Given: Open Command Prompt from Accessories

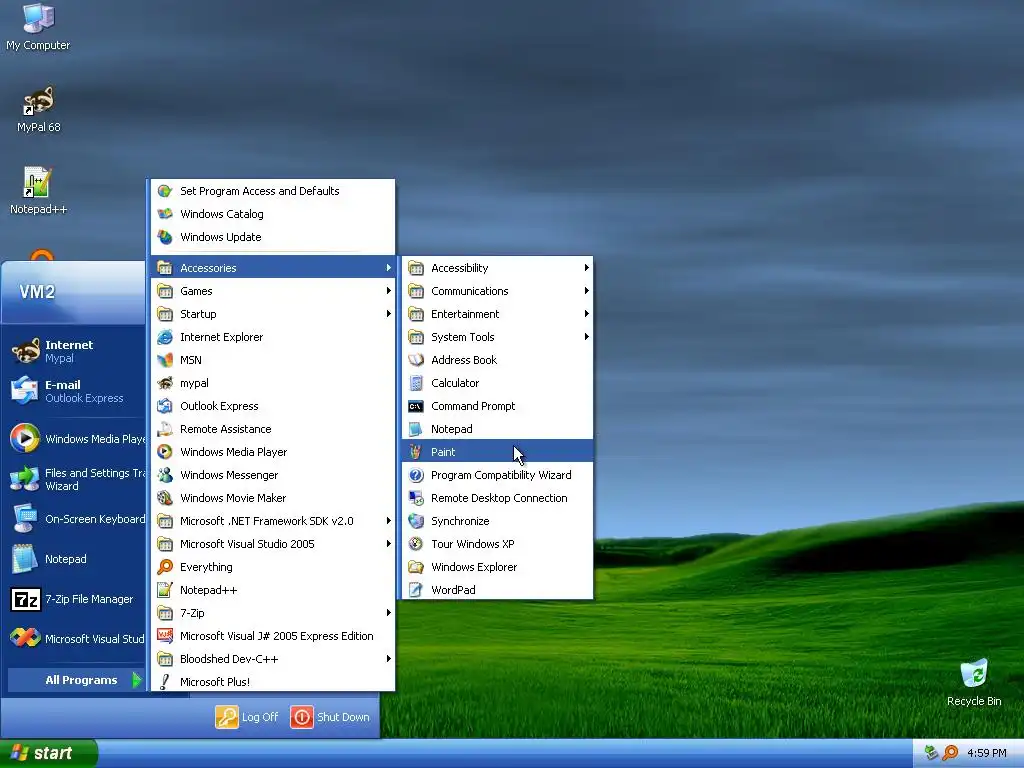Looking at the screenshot, I should 498,406.
